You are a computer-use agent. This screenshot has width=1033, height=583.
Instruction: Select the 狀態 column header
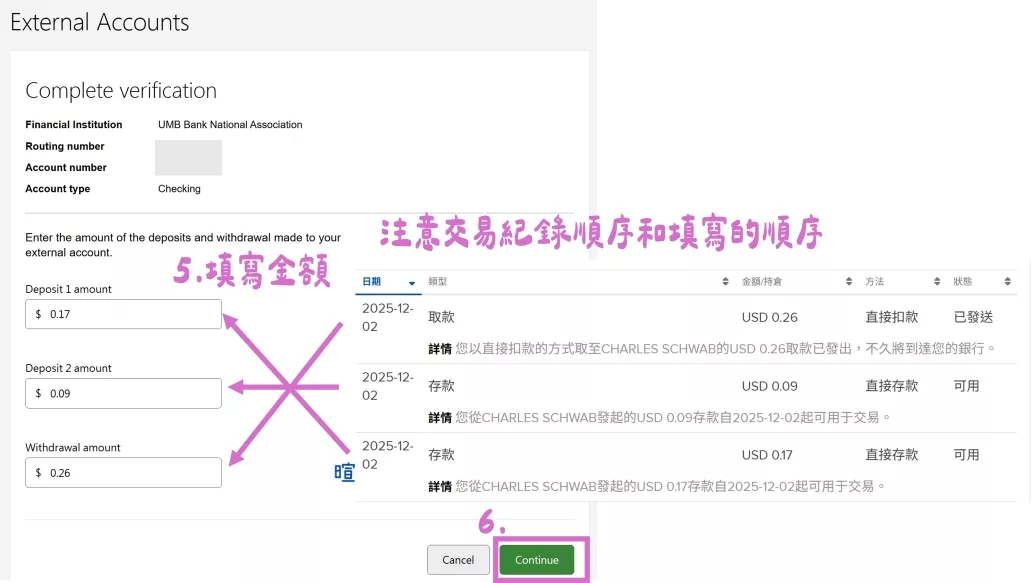pyautogui.click(x=965, y=281)
